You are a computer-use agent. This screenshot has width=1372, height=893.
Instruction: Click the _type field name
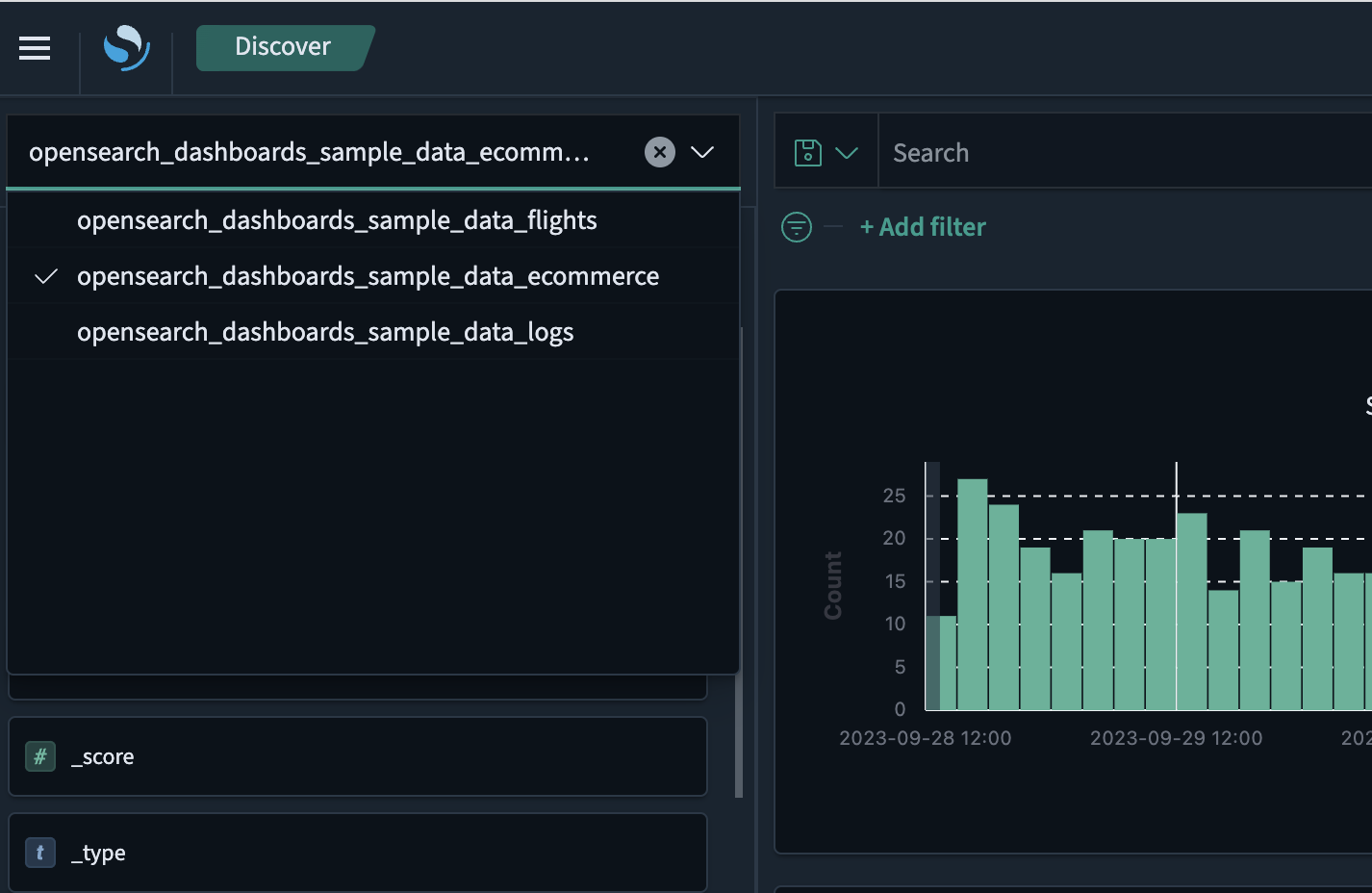click(x=99, y=853)
